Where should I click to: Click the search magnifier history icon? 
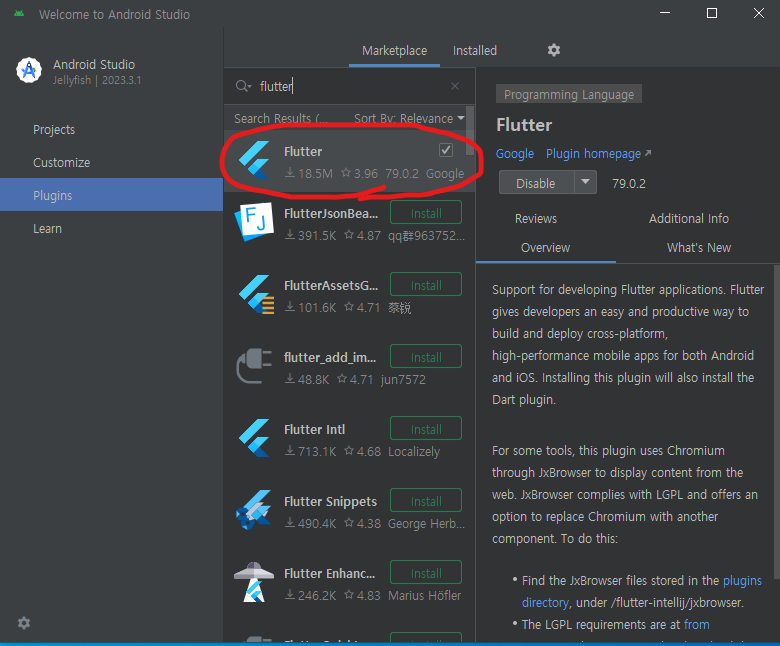pyautogui.click(x=243, y=86)
